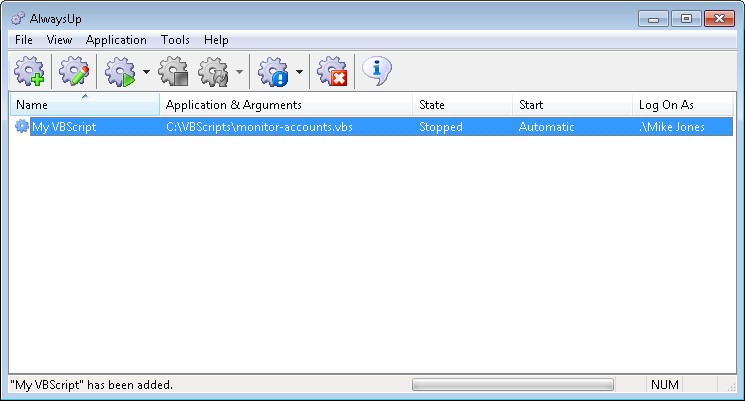Click the blue info speech bubble icon

(x=377, y=71)
